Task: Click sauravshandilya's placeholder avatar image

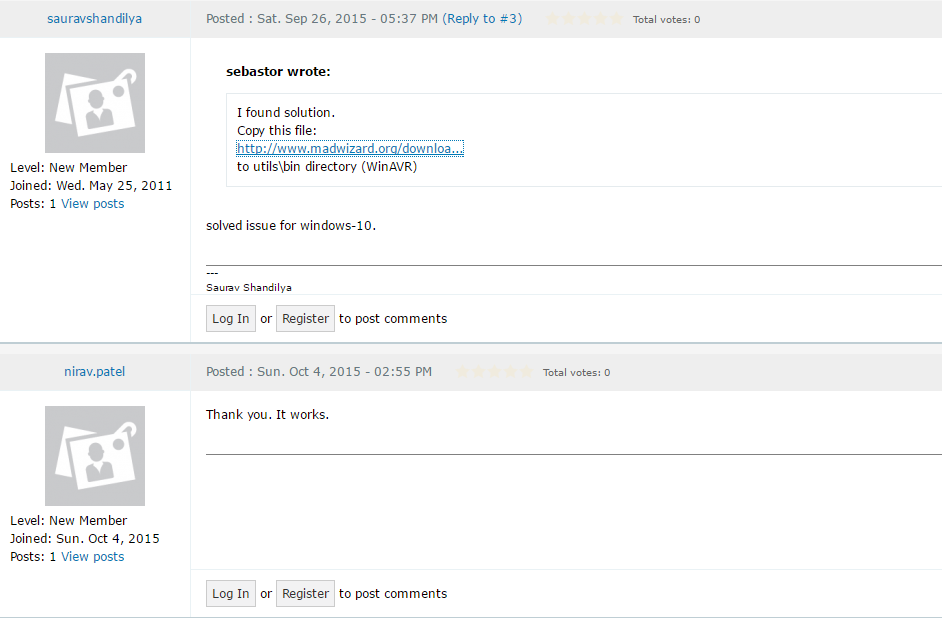Action: [95, 103]
